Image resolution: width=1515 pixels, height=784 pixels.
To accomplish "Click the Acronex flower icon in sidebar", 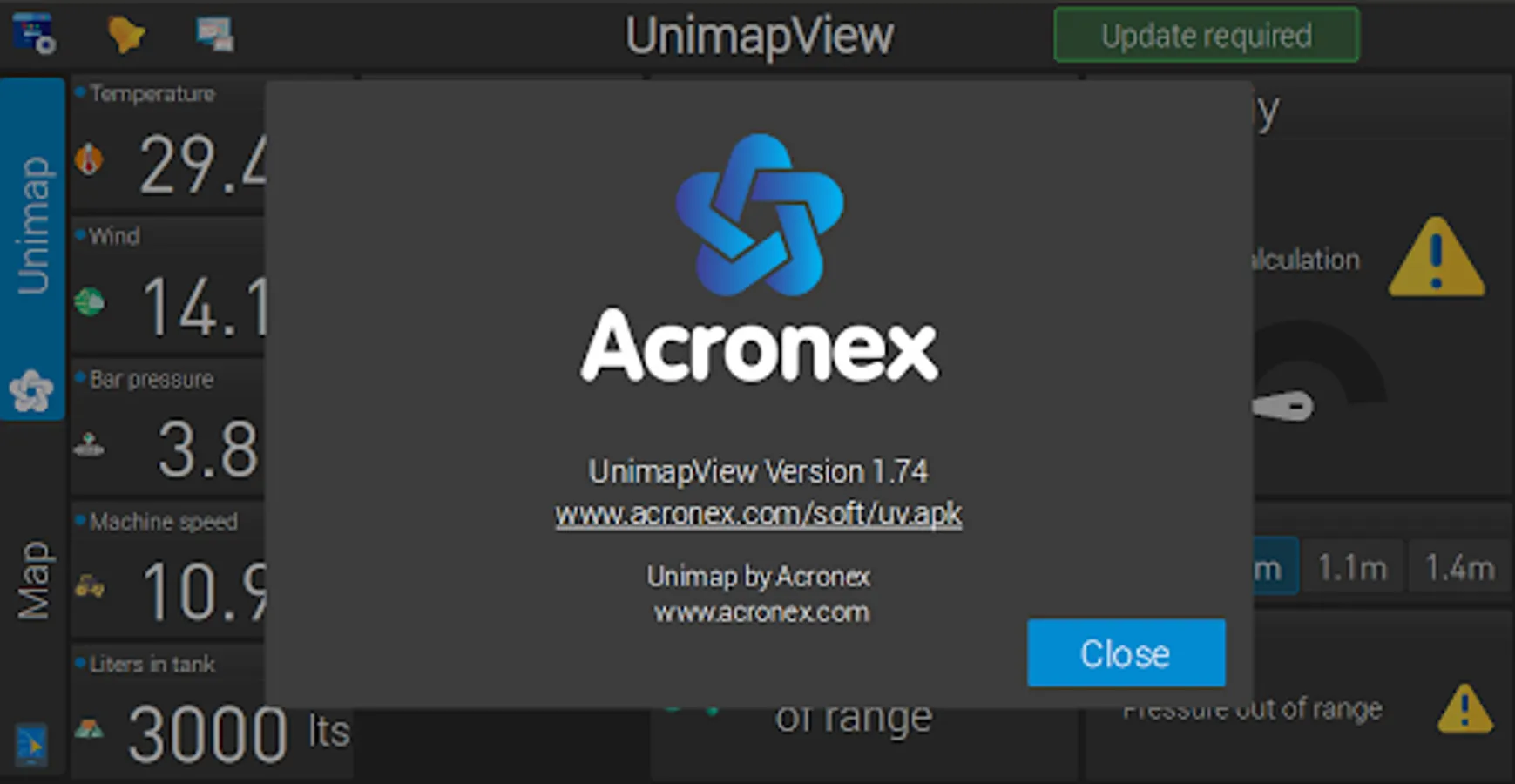I will coord(32,391).
